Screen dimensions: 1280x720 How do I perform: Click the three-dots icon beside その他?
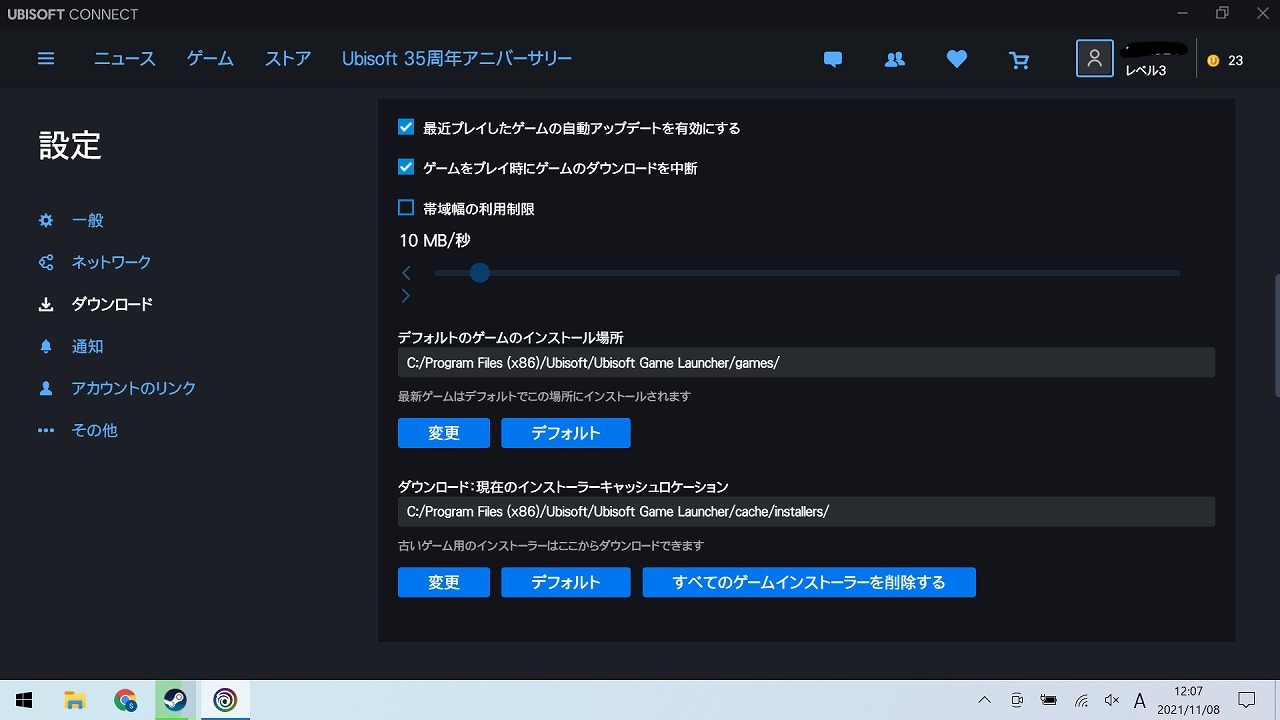point(46,430)
